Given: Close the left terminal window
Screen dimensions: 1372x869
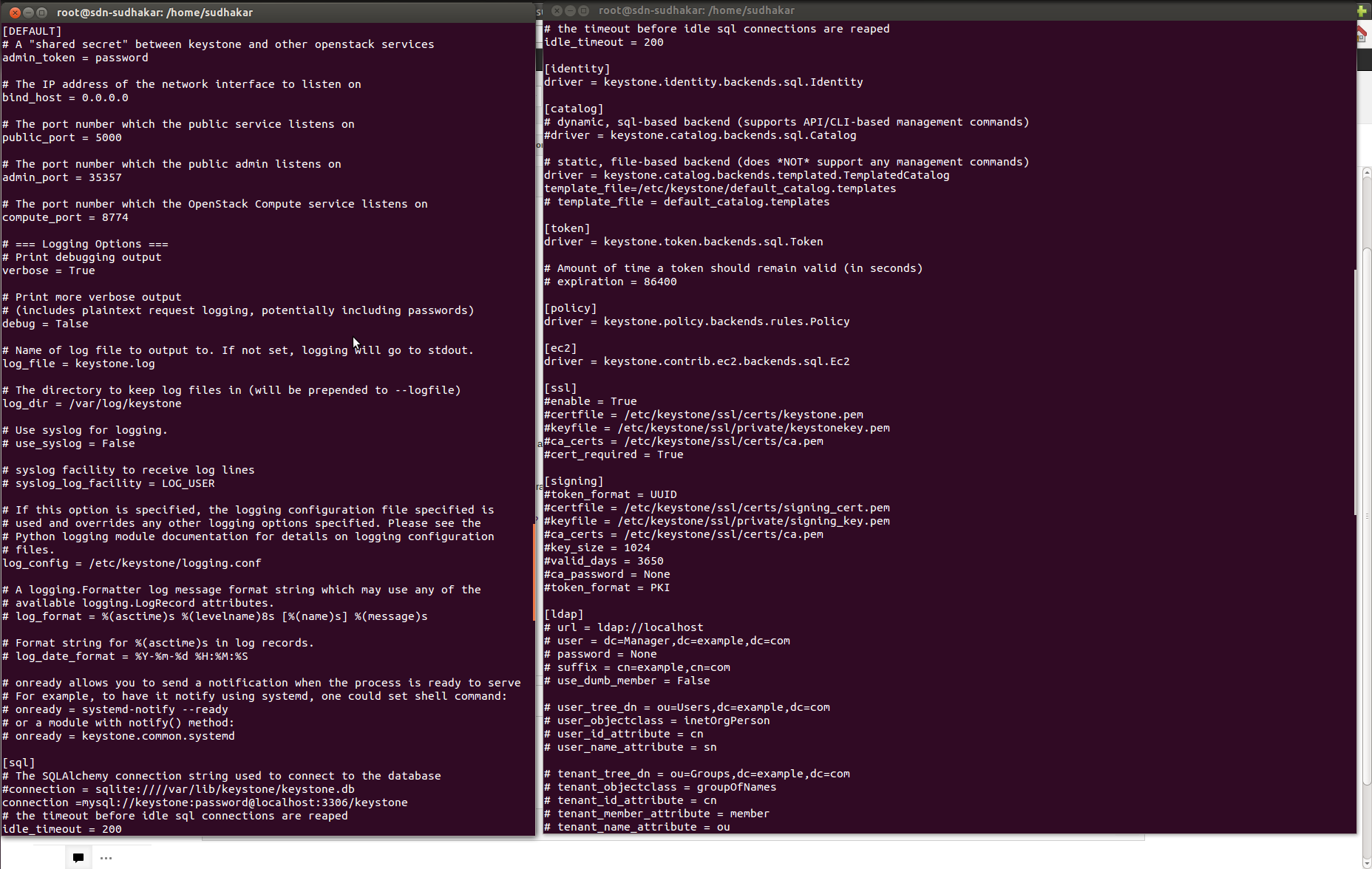Looking at the screenshot, I should coord(15,13).
